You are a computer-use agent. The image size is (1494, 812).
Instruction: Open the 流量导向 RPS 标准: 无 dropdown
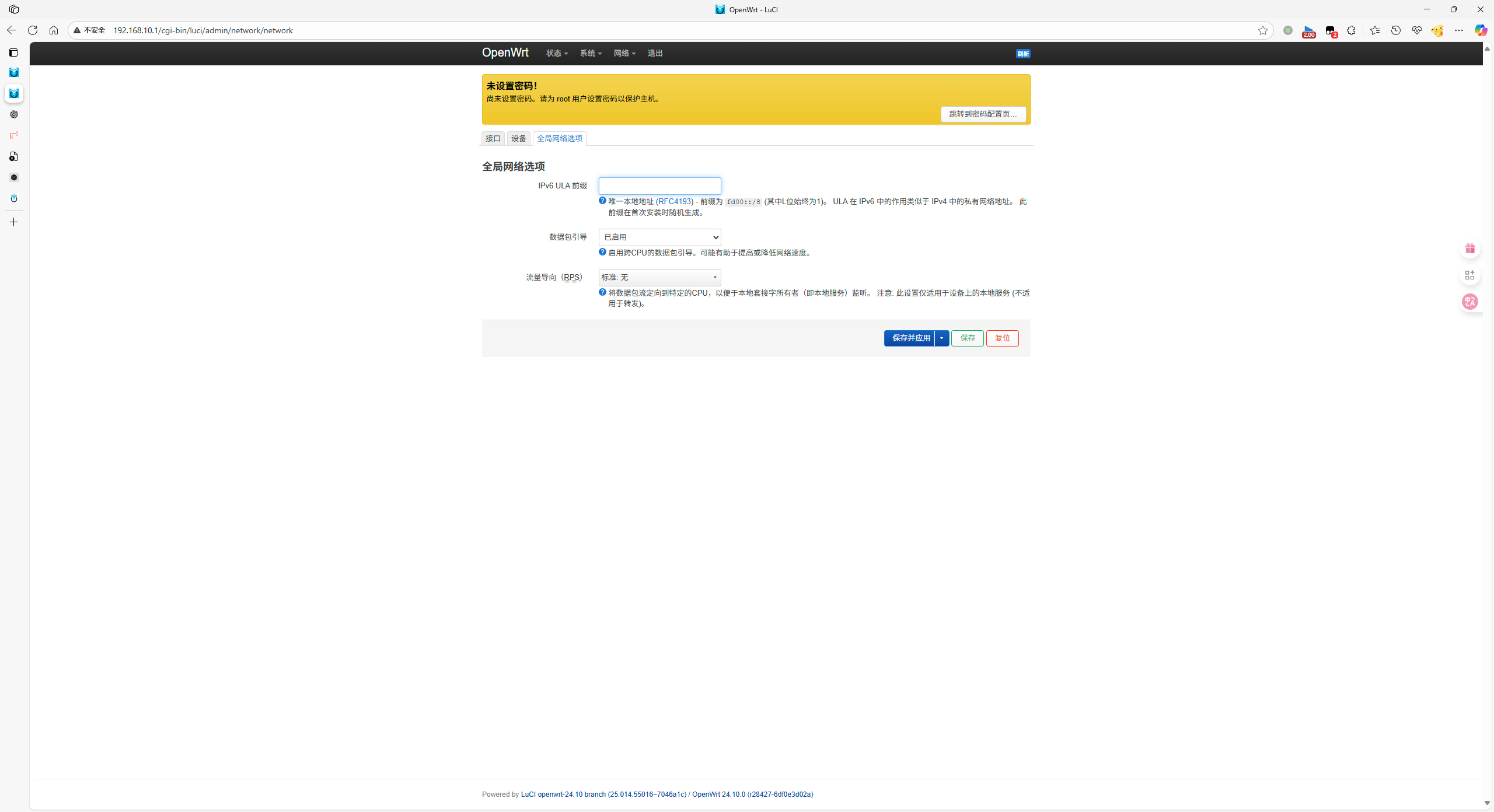pyautogui.click(x=660, y=277)
